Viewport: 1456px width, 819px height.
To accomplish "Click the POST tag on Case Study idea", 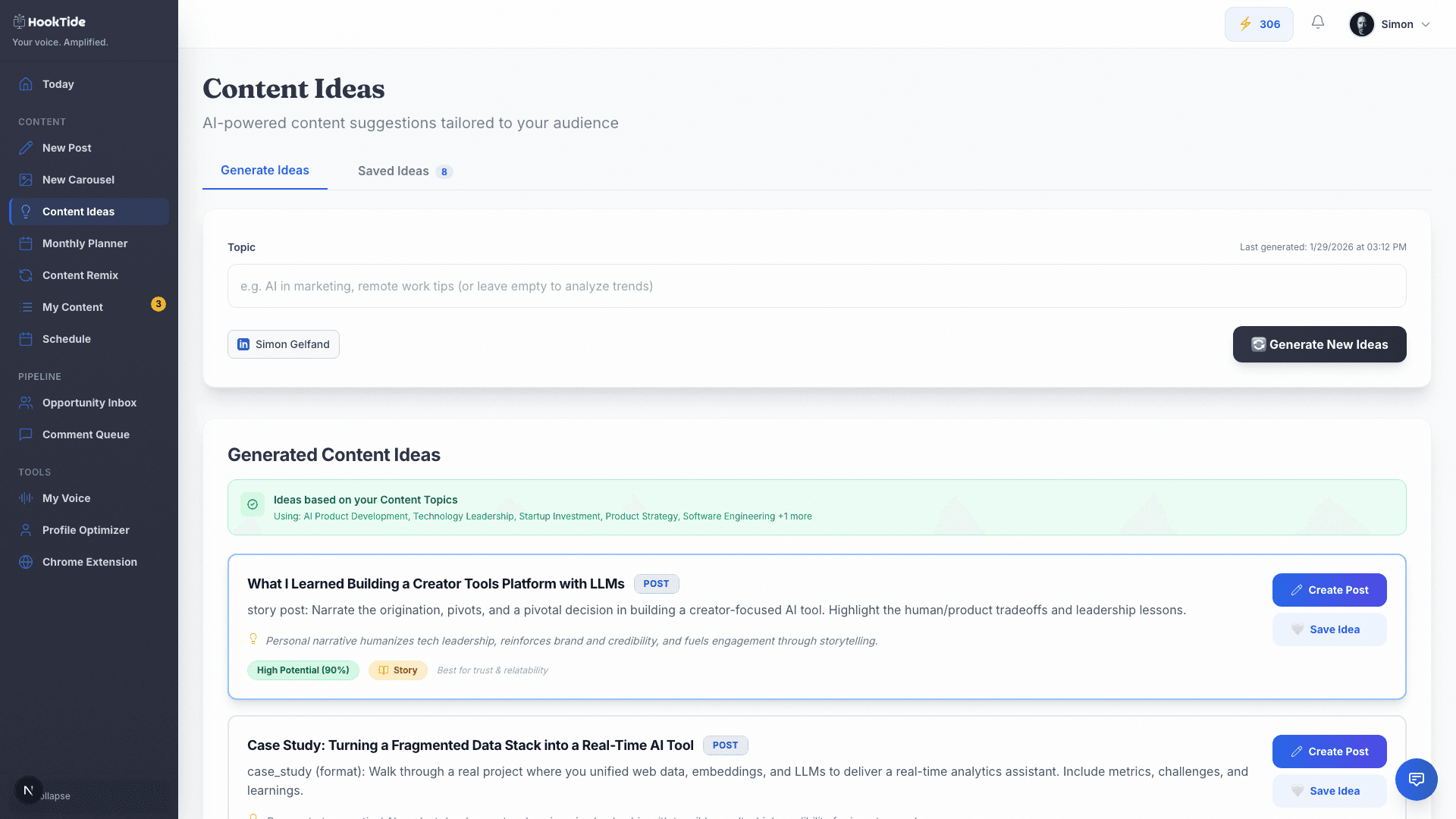I will 726,745.
